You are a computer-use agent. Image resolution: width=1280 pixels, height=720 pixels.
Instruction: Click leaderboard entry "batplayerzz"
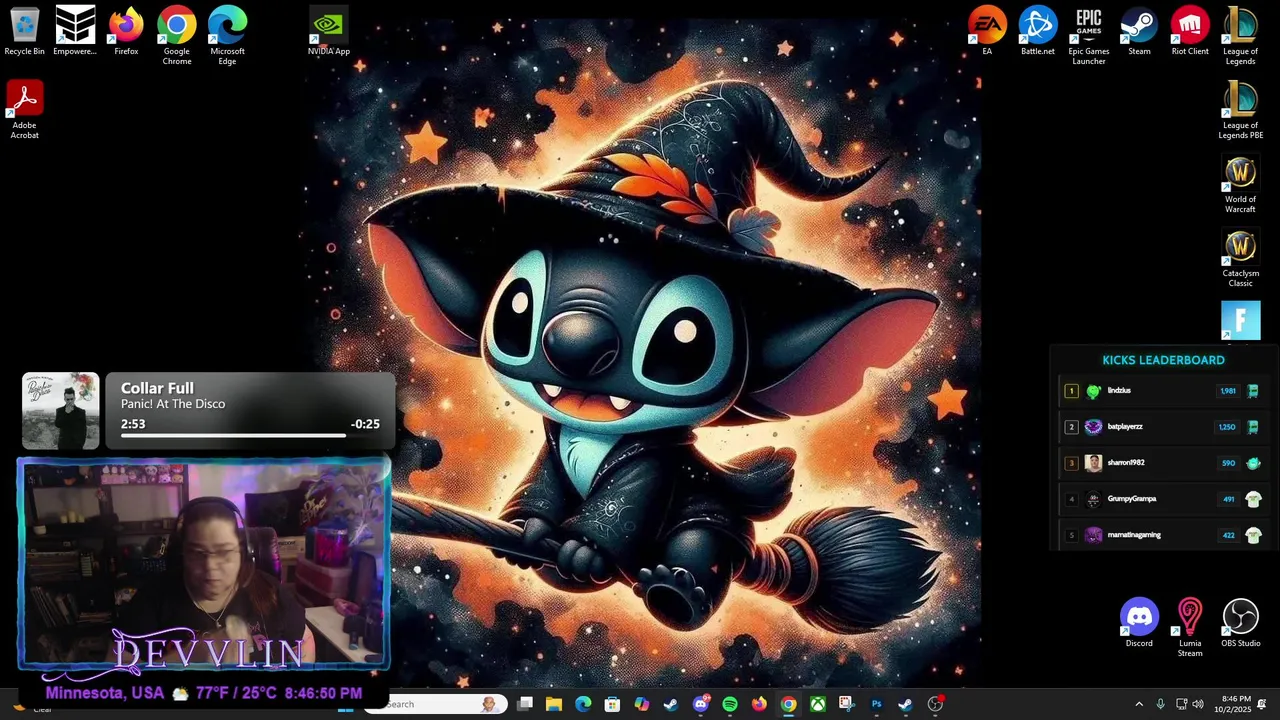click(1163, 427)
